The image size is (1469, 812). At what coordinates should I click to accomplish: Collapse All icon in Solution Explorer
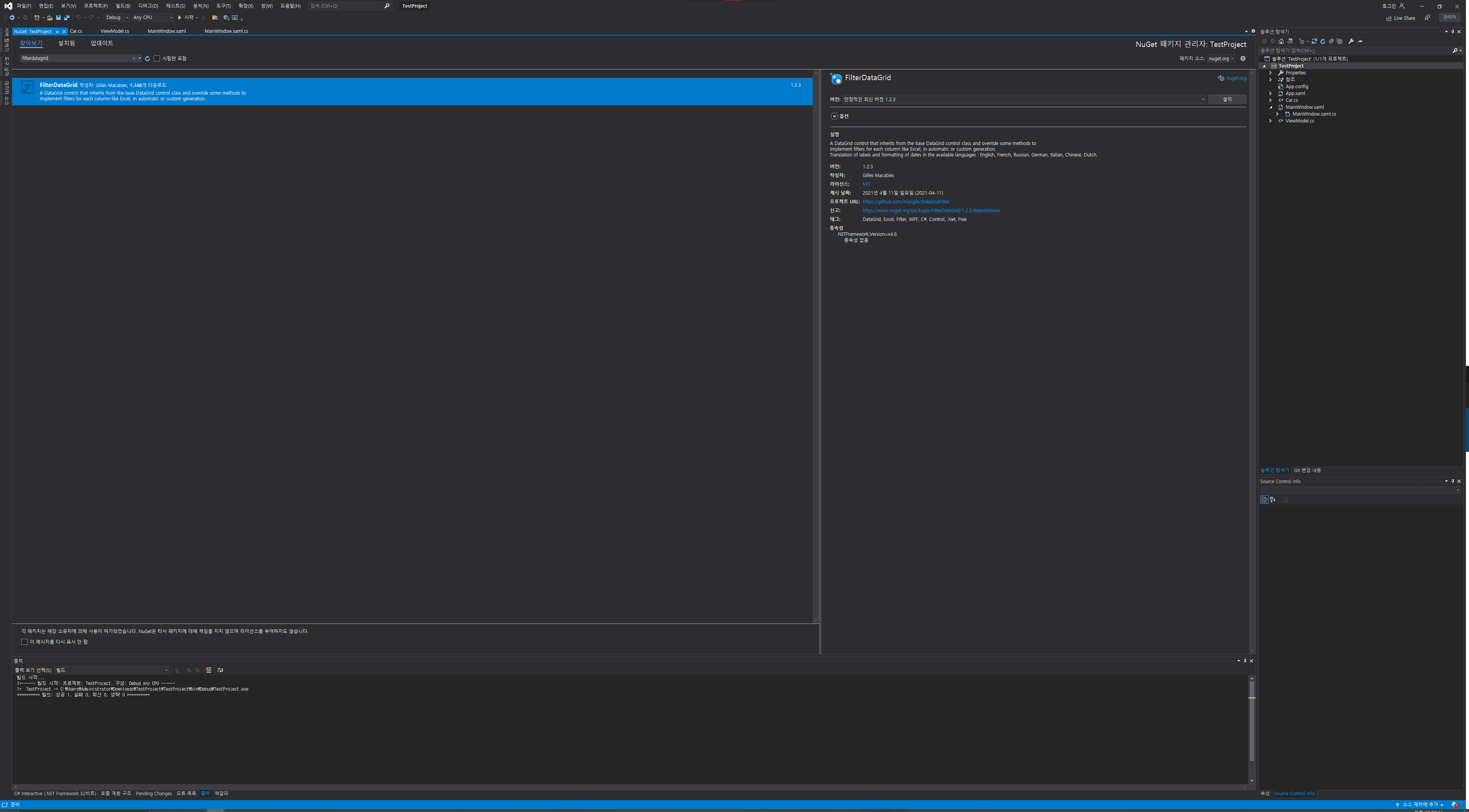pos(1332,41)
